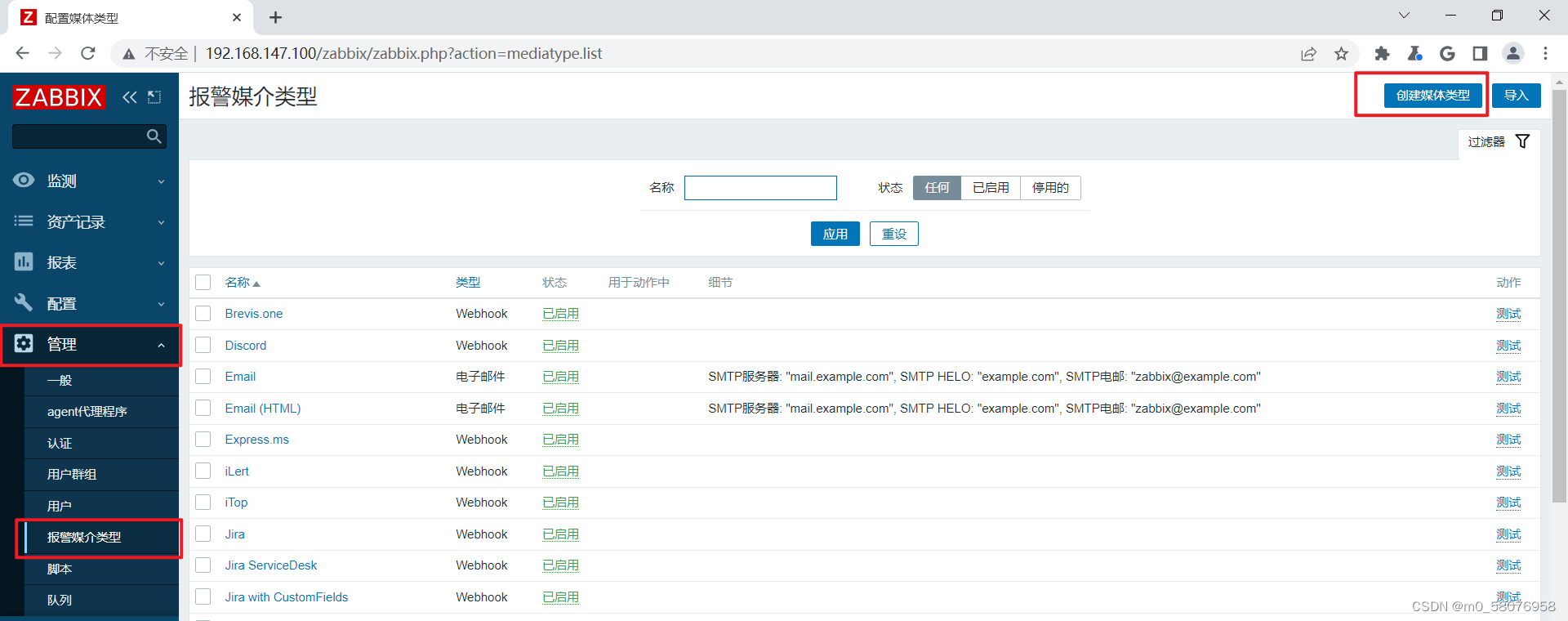
Task: Tick the checkbox for Brevis.one
Action: click(203, 314)
